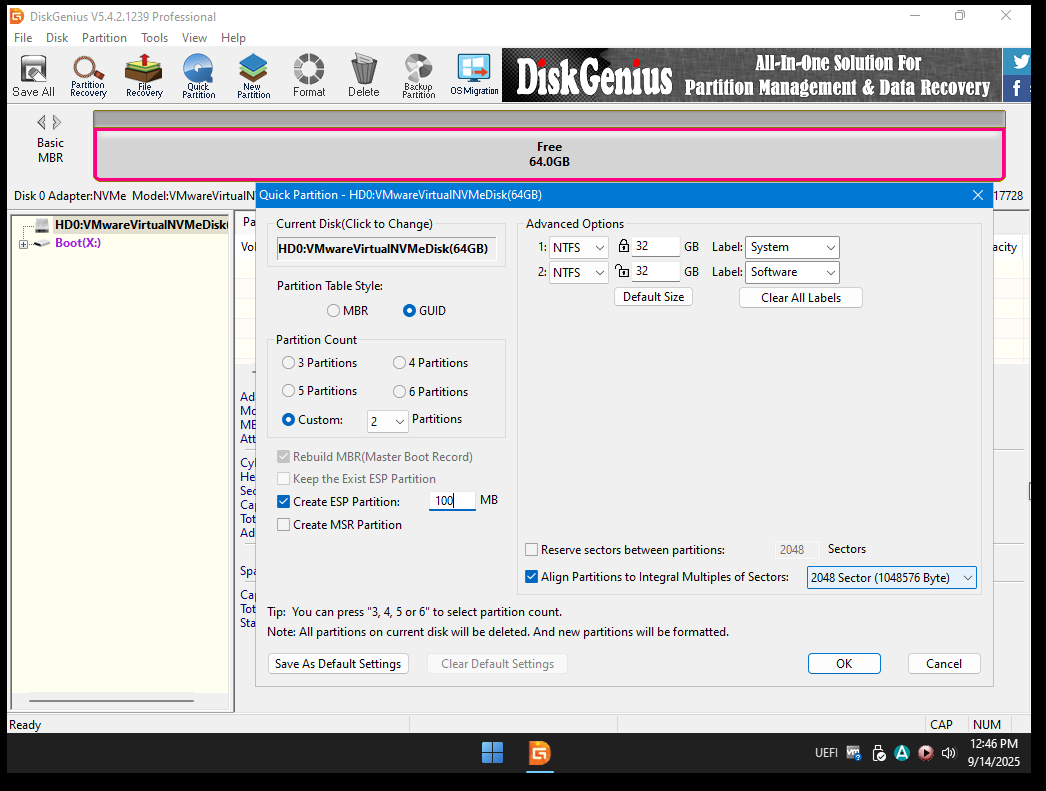This screenshot has width=1046, height=791.
Task: Click the Delete trash icon
Action: click(x=364, y=76)
